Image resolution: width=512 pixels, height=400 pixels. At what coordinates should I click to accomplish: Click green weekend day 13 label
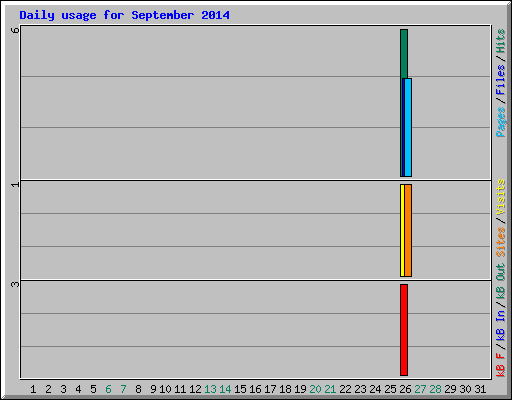pyautogui.click(x=210, y=389)
